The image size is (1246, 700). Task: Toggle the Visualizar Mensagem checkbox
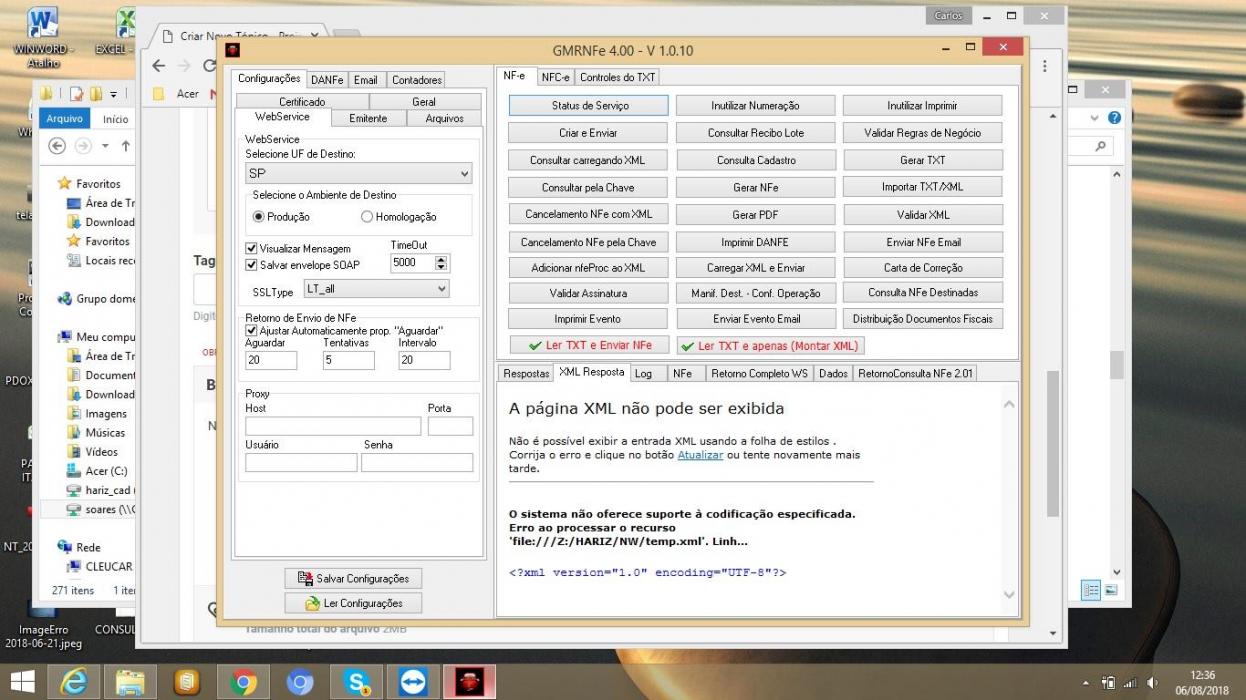click(251, 248)
